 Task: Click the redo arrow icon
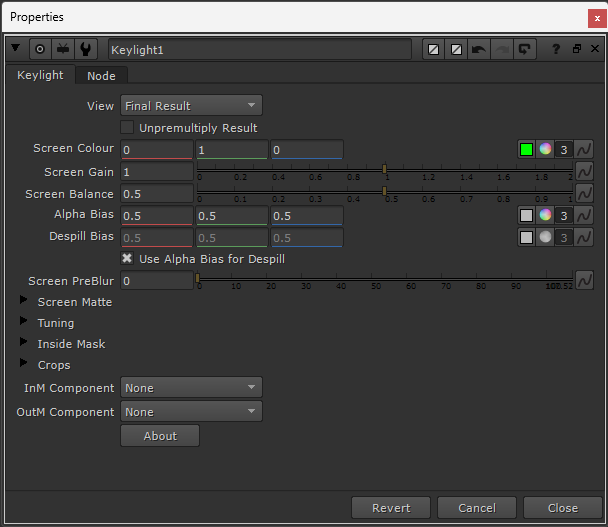(x=502, y=49)
